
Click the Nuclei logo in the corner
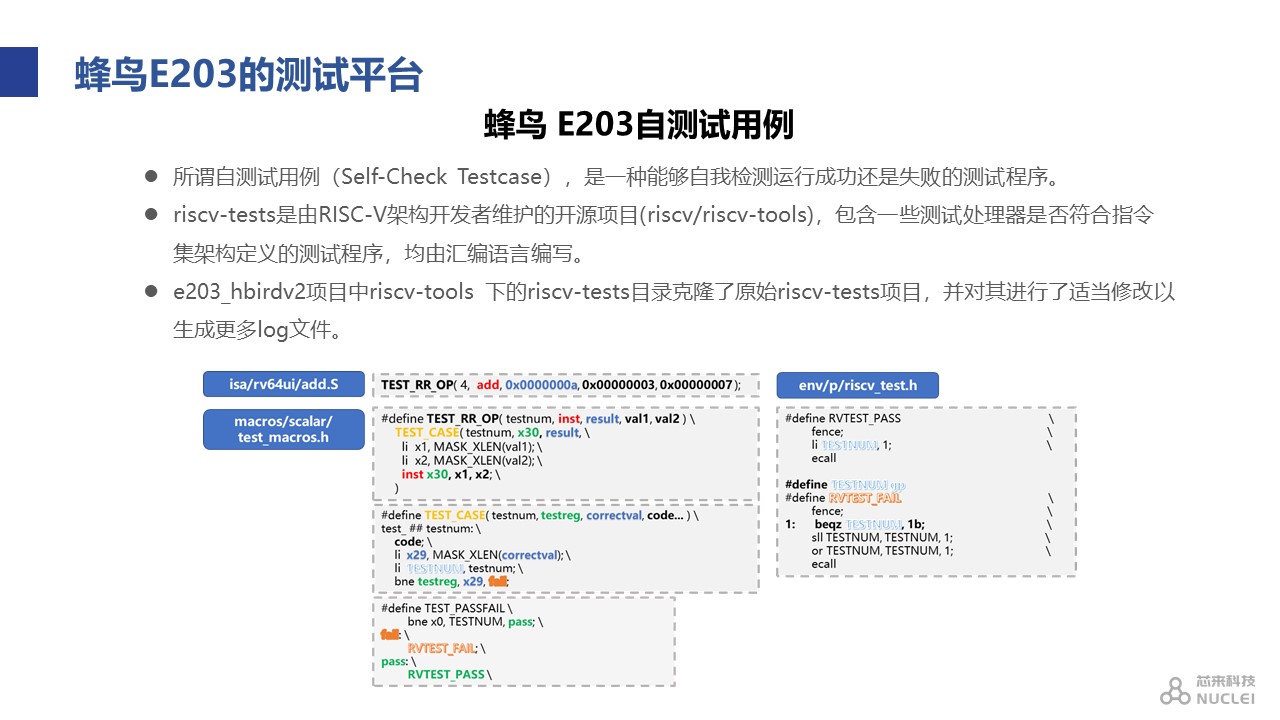1207,691
